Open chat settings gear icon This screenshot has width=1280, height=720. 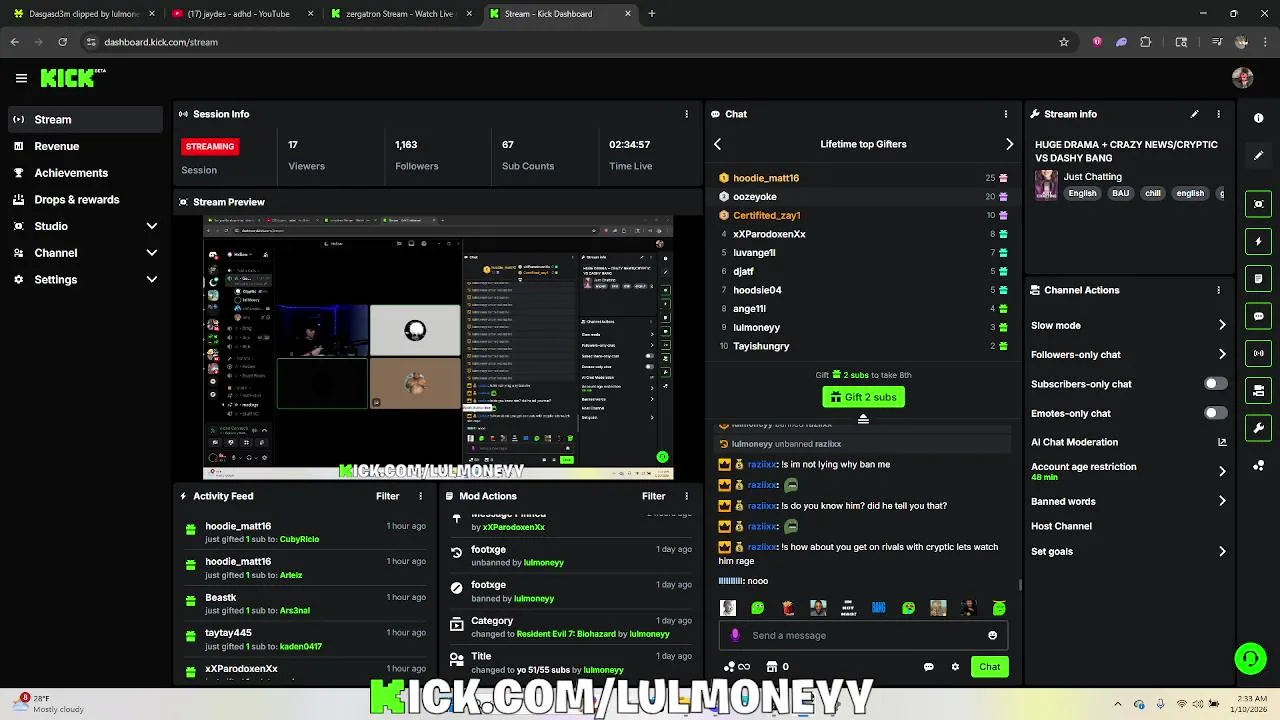click(955, 667)
